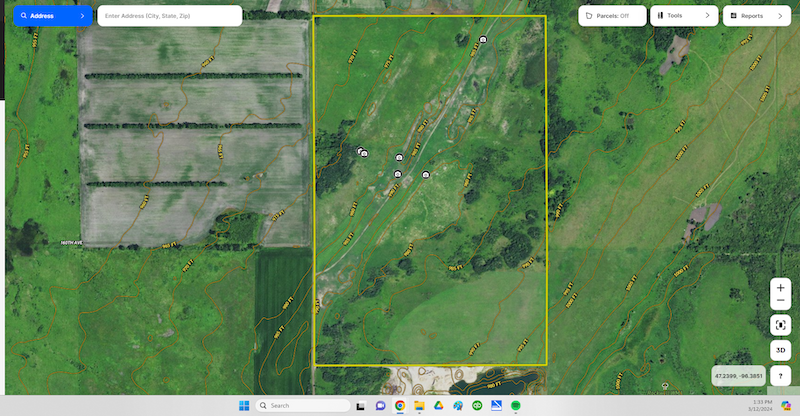This screenshot has height=416, width=800.
Task: Open the Address search type dropdown
Action: [x=52, y=16]
